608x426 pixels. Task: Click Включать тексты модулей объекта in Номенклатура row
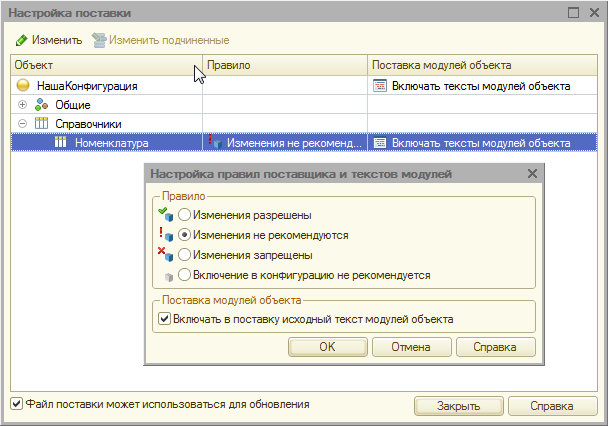point(481,143)
